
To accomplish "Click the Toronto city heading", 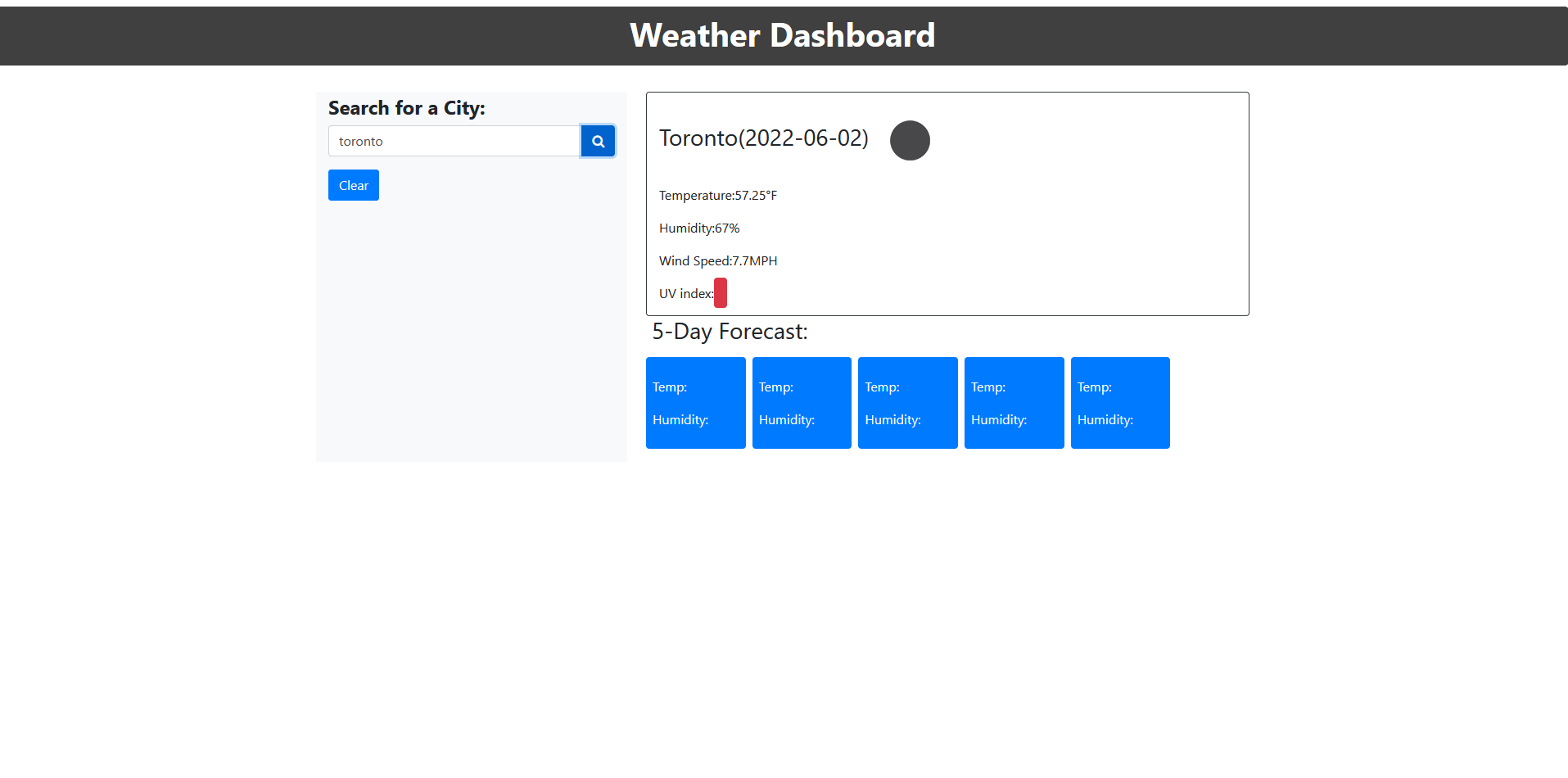I will coord(764,138).
